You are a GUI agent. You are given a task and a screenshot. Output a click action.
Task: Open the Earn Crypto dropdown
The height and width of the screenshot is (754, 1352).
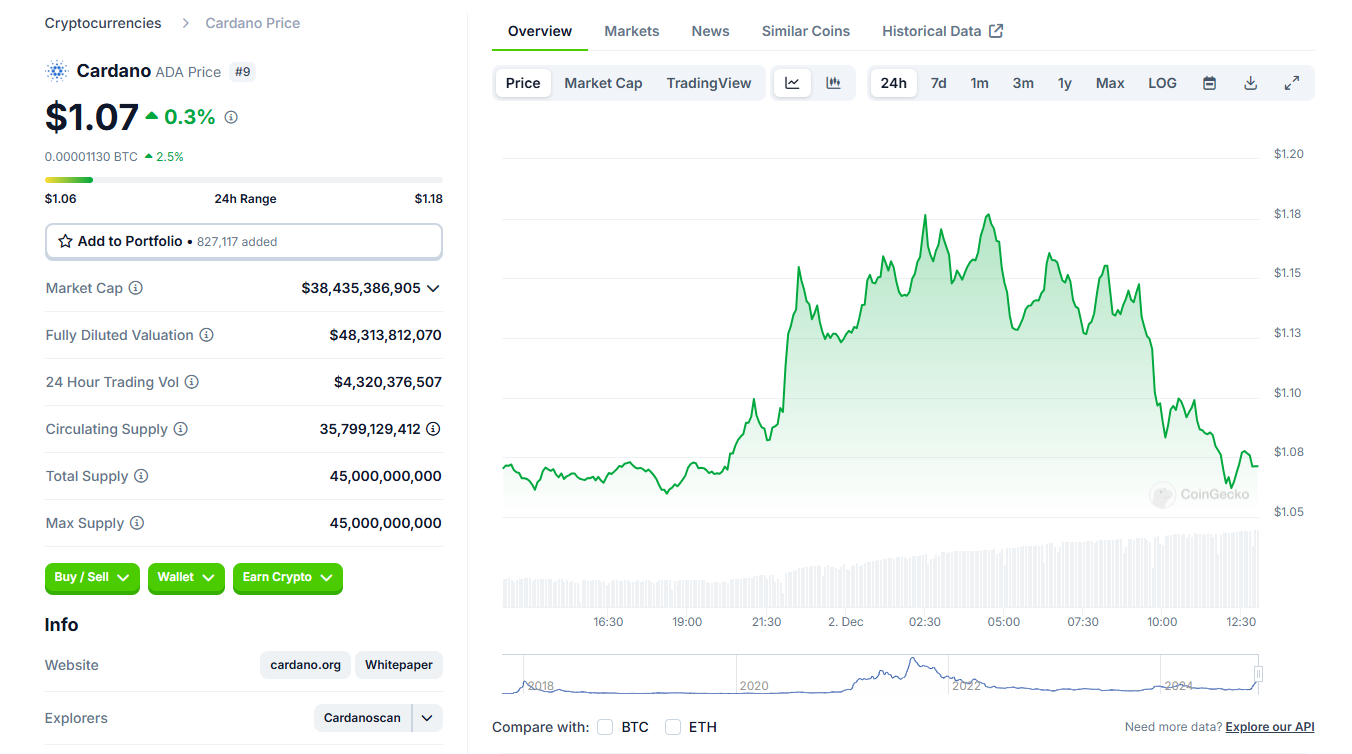(288, 578)
